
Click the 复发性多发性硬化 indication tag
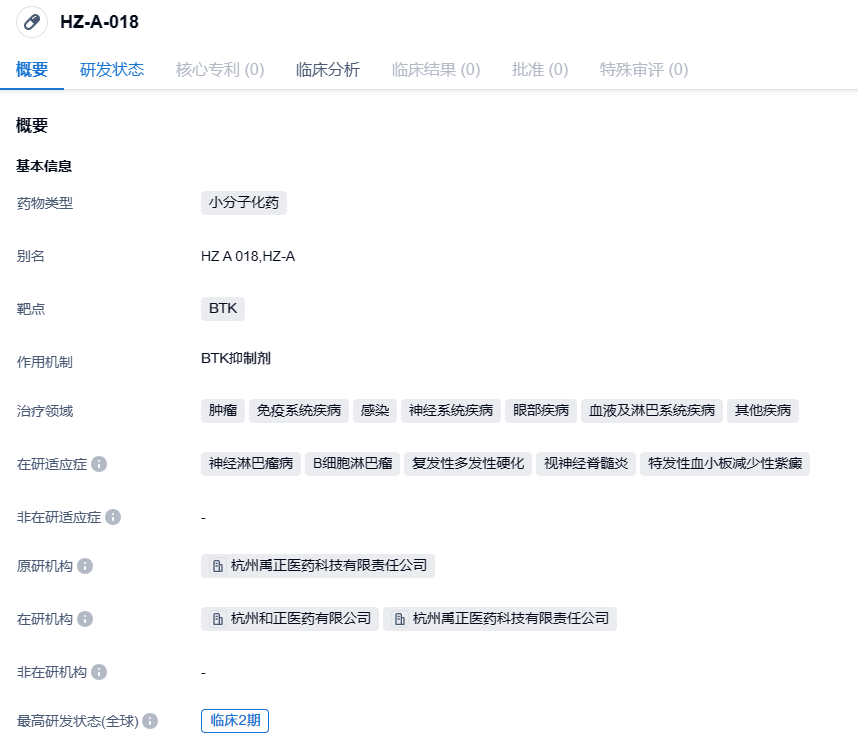point(468,464)
